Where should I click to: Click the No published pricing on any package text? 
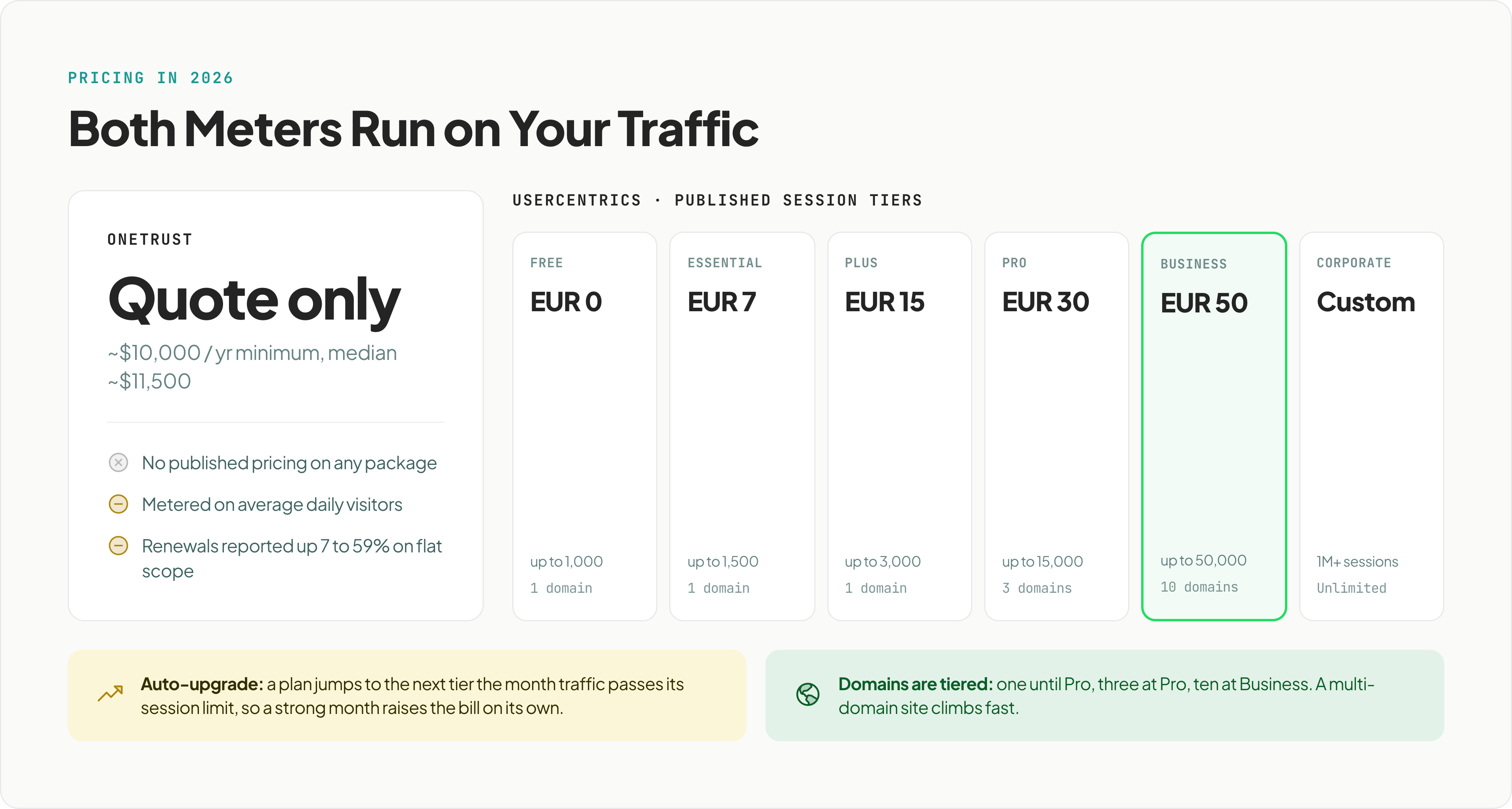pos(289,463)
